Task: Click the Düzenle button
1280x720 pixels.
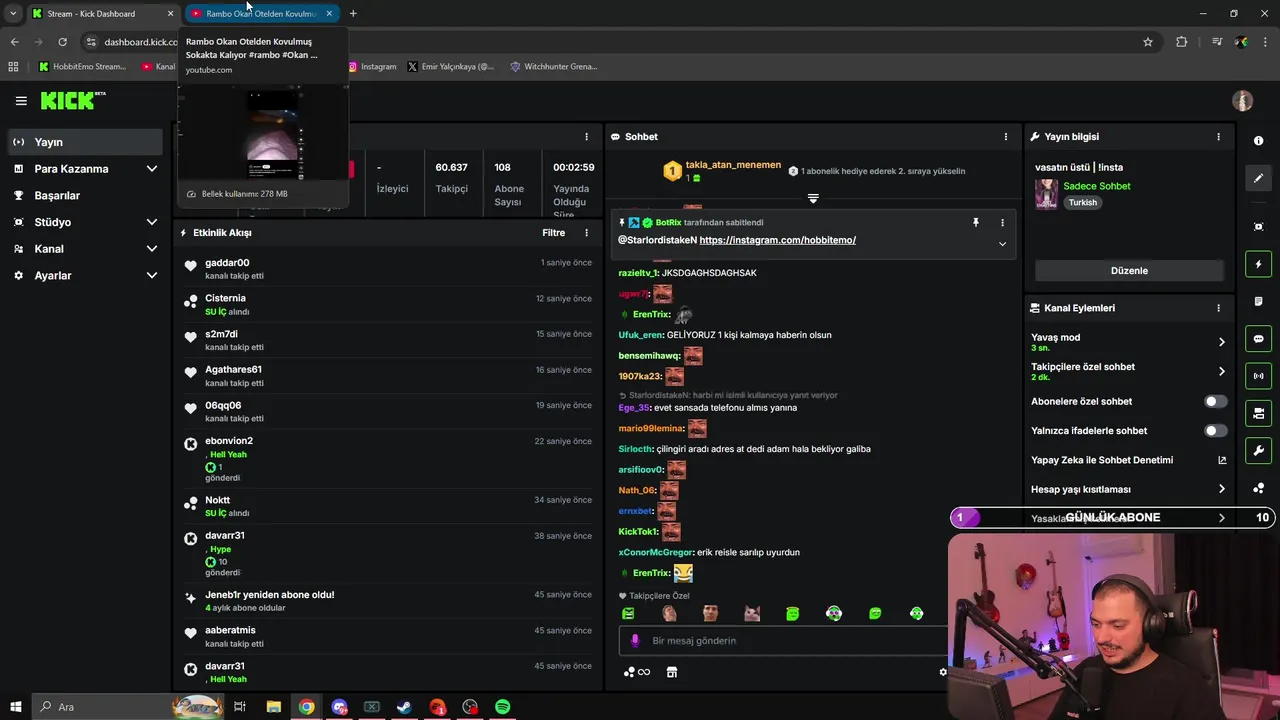Action: [1129, 270]
